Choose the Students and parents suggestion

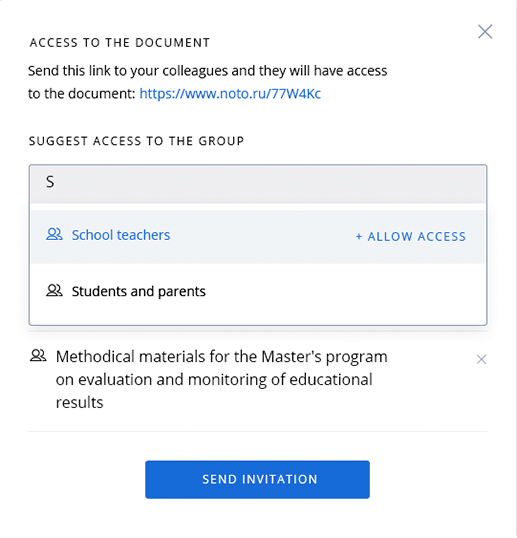258,291
